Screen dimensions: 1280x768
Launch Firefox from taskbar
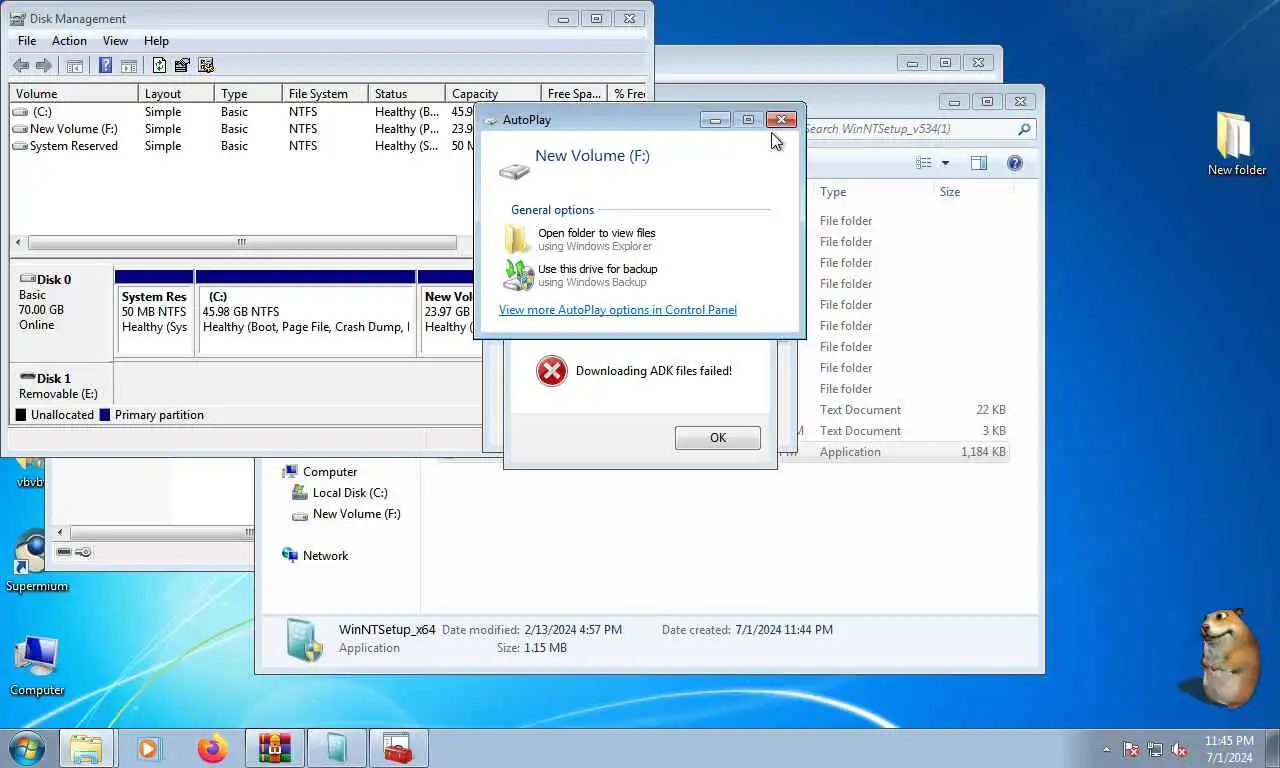point(212,748)
